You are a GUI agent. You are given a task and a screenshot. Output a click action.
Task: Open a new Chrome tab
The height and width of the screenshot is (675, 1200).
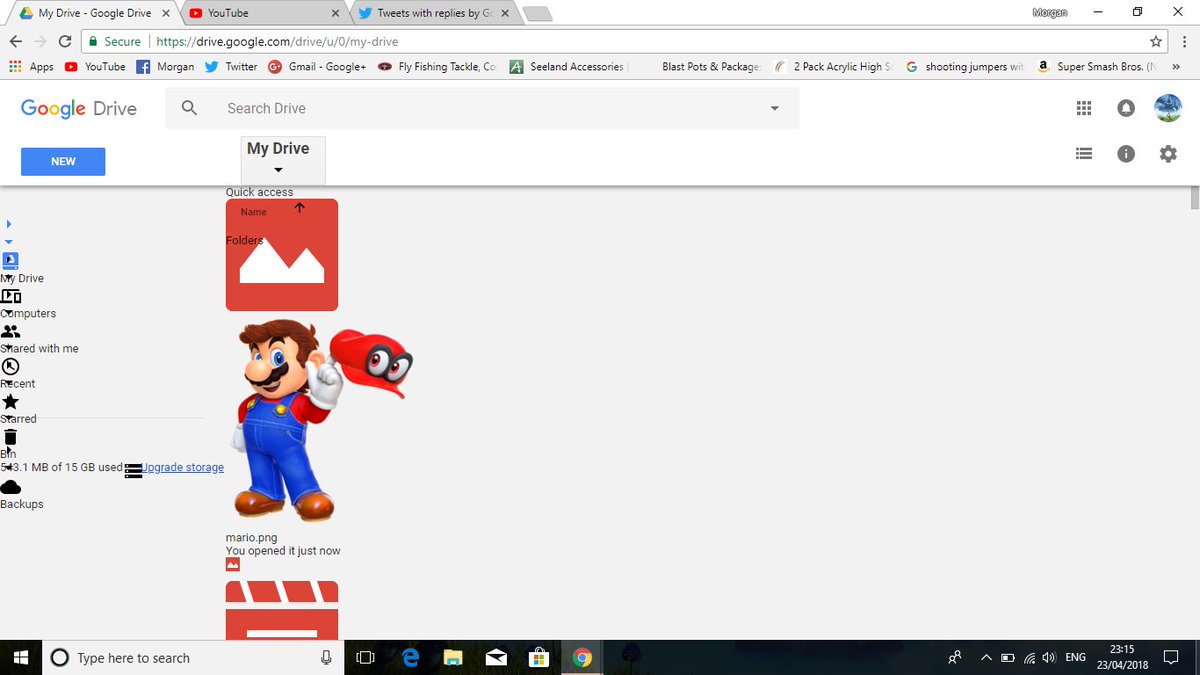(x=538, y=14)
